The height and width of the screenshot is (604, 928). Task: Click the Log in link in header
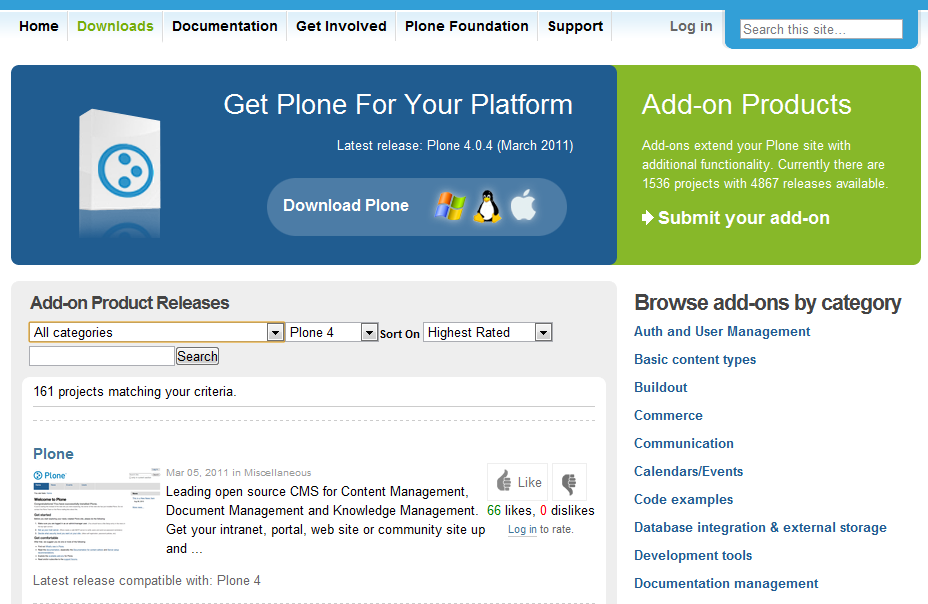[691, 26]
